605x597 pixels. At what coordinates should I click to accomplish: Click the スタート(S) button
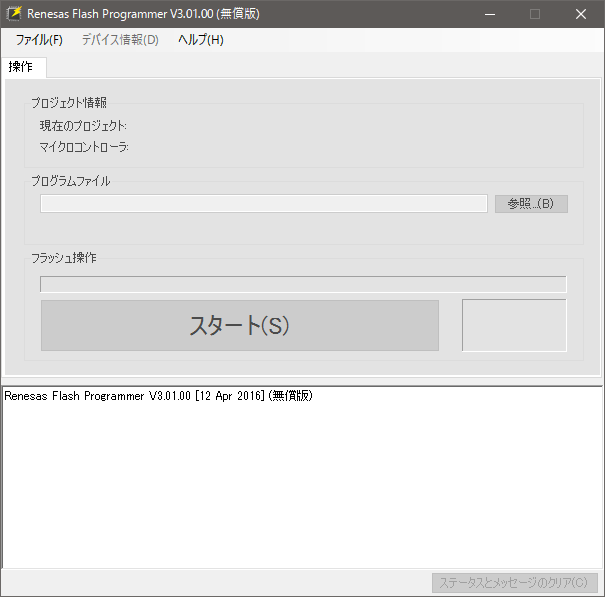240,325
